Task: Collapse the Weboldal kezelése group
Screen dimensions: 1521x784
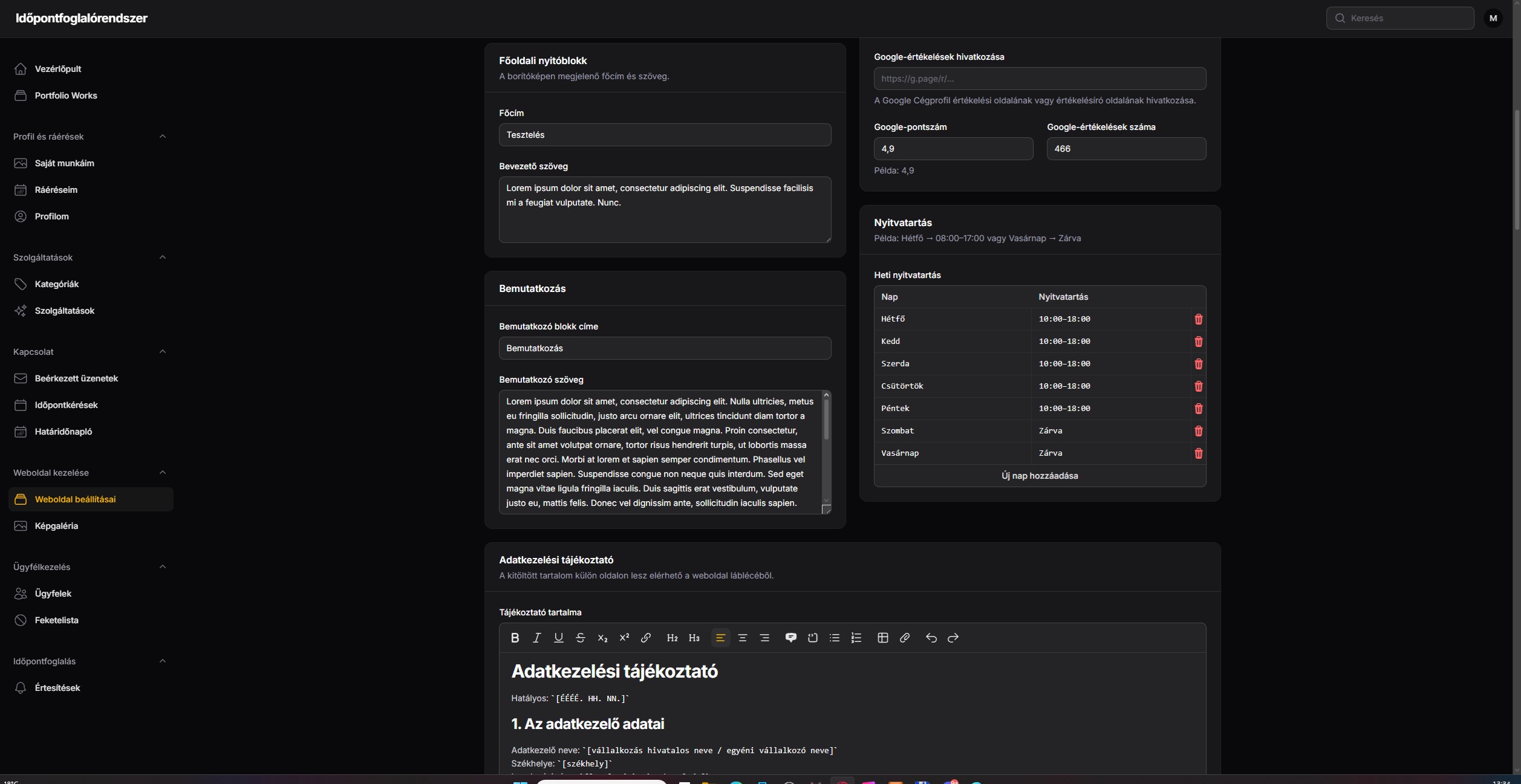Action: click(x=162, y=473)
